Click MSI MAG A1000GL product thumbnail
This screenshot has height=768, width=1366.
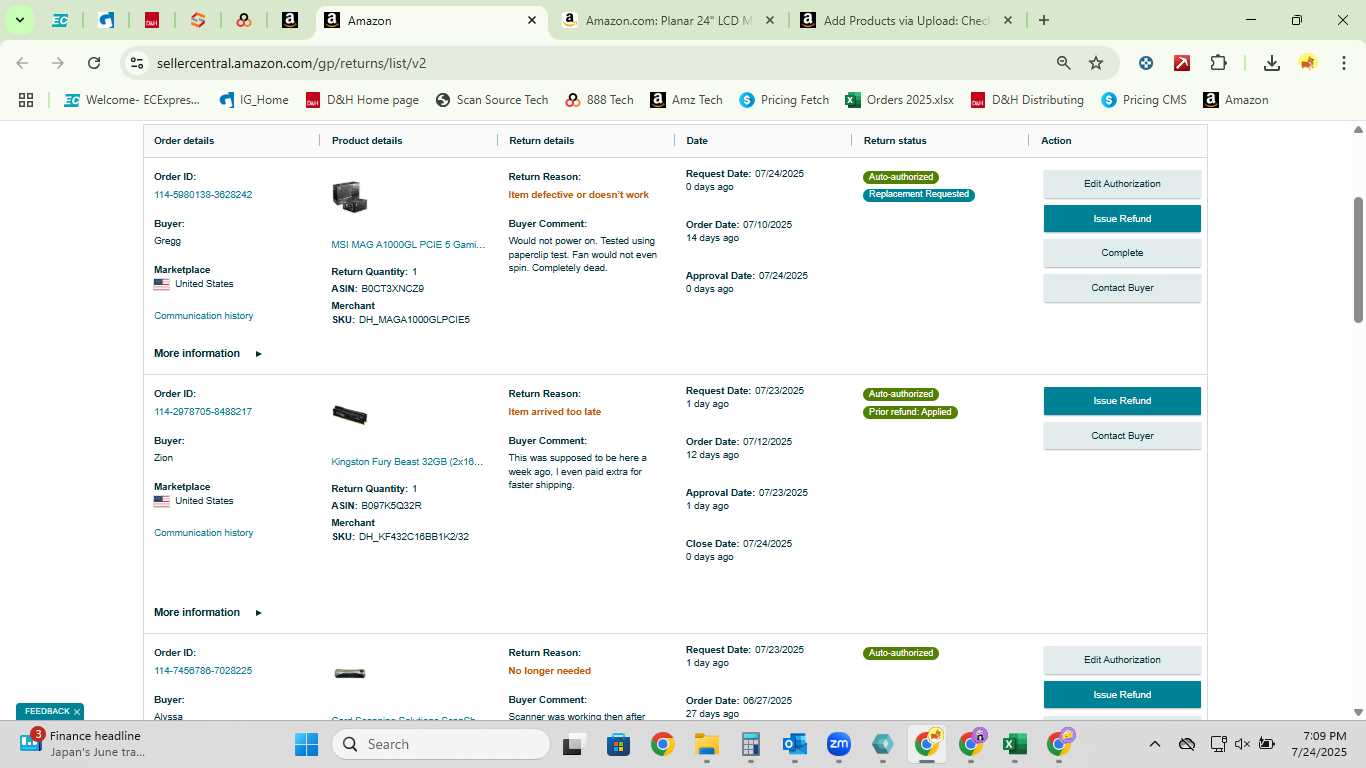pyautogui.click(x=350, y=197)
